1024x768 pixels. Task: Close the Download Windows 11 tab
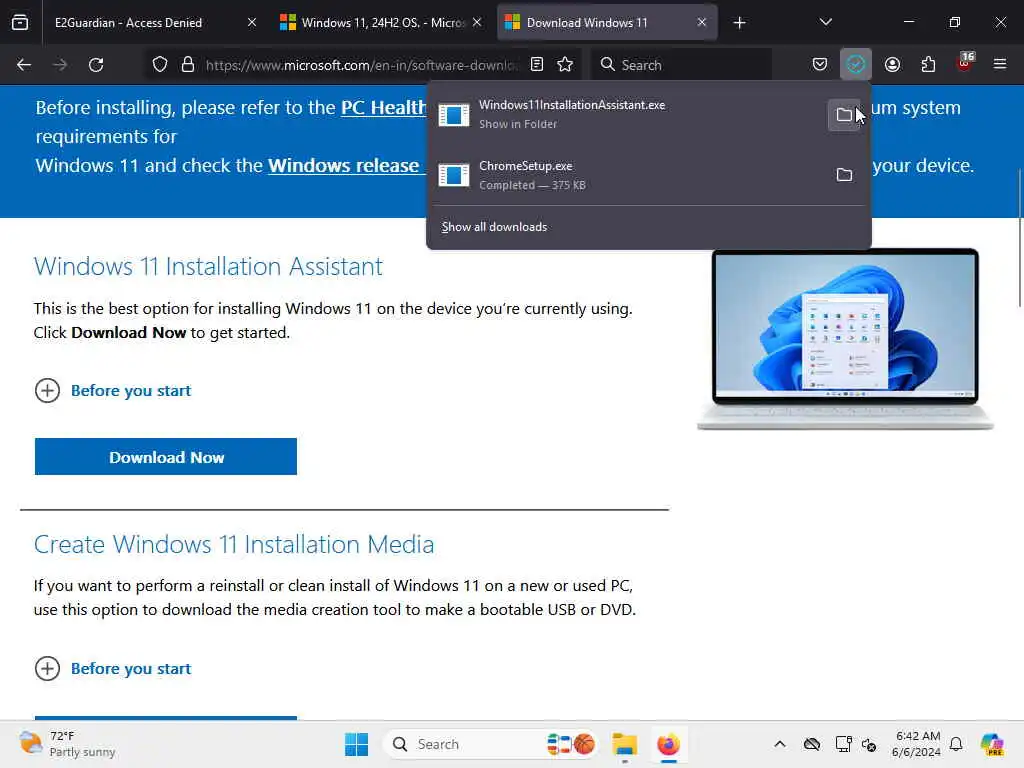pos(701,22)
